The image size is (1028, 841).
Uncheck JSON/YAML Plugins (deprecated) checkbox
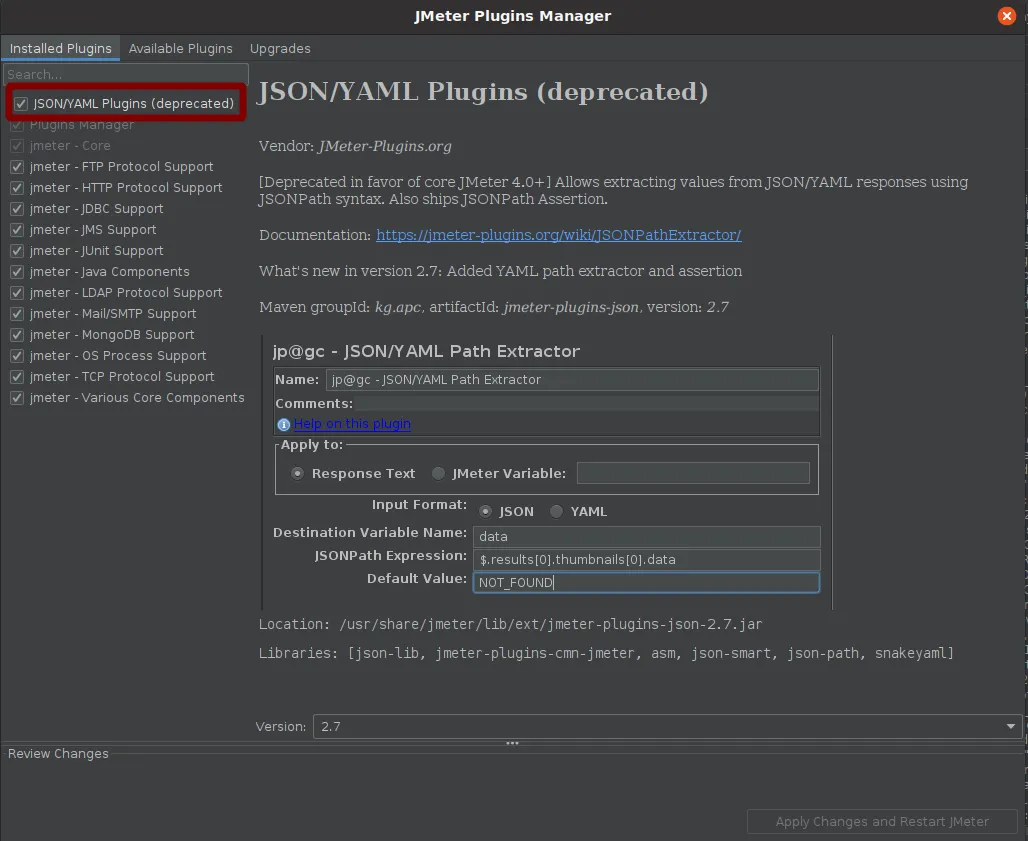click(21, 104)
